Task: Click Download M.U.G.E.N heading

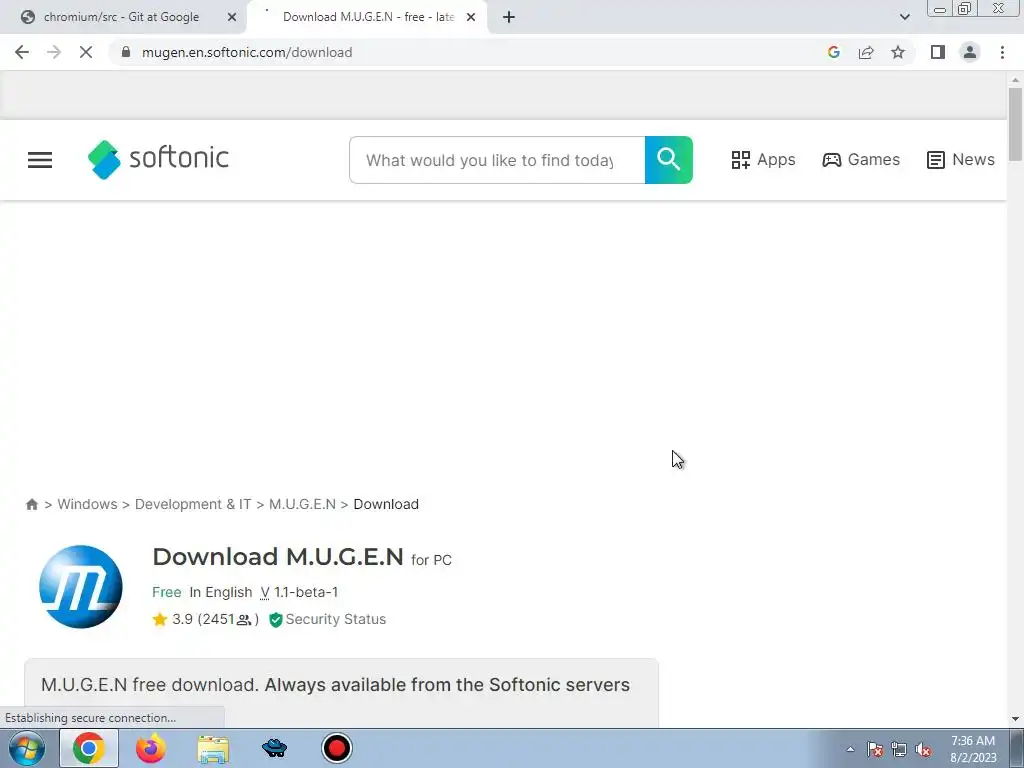Action: [278, 557]
